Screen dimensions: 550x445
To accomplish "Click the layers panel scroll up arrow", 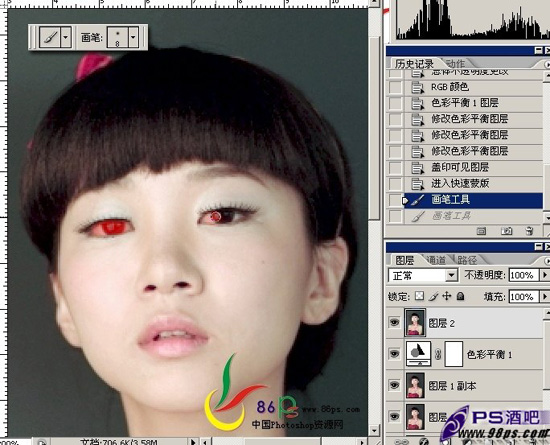I will coord(547,313).
